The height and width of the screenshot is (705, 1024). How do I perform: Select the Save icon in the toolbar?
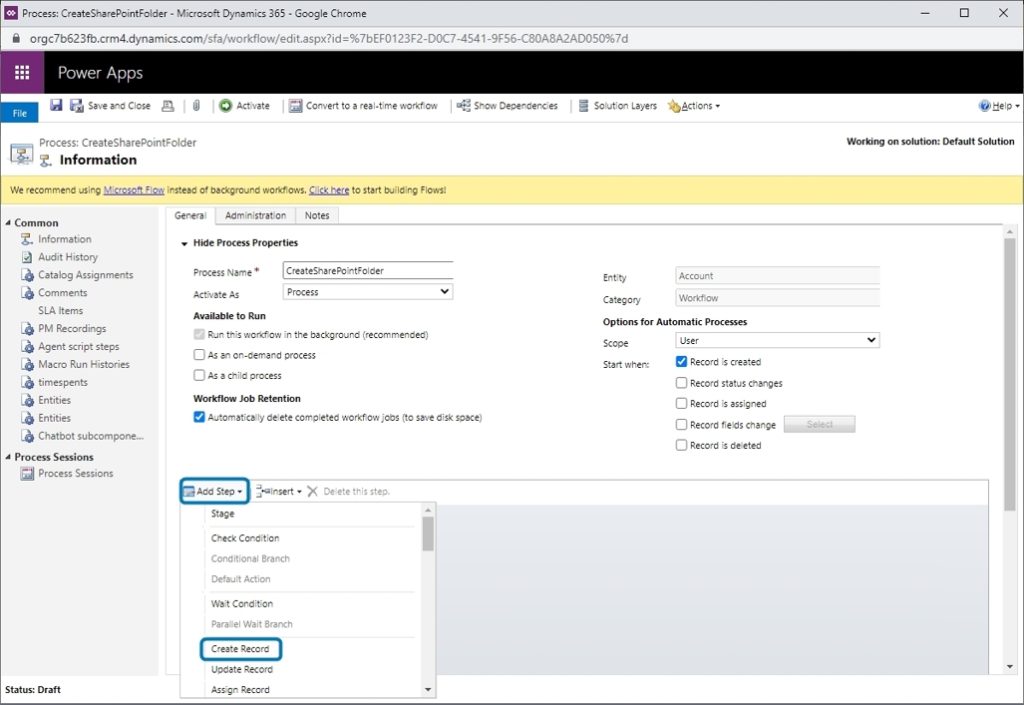(55, 105)
